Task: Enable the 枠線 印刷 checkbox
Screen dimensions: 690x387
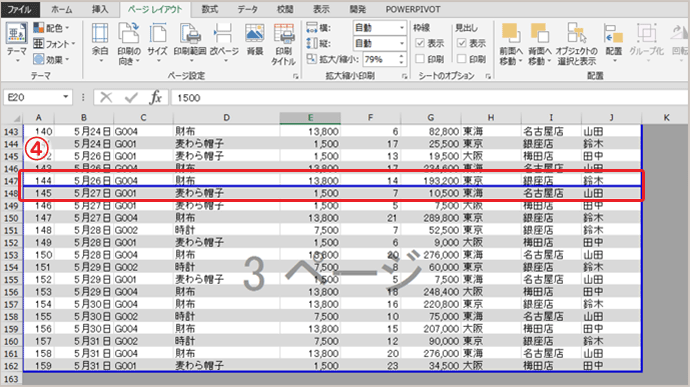Action: 420,59
